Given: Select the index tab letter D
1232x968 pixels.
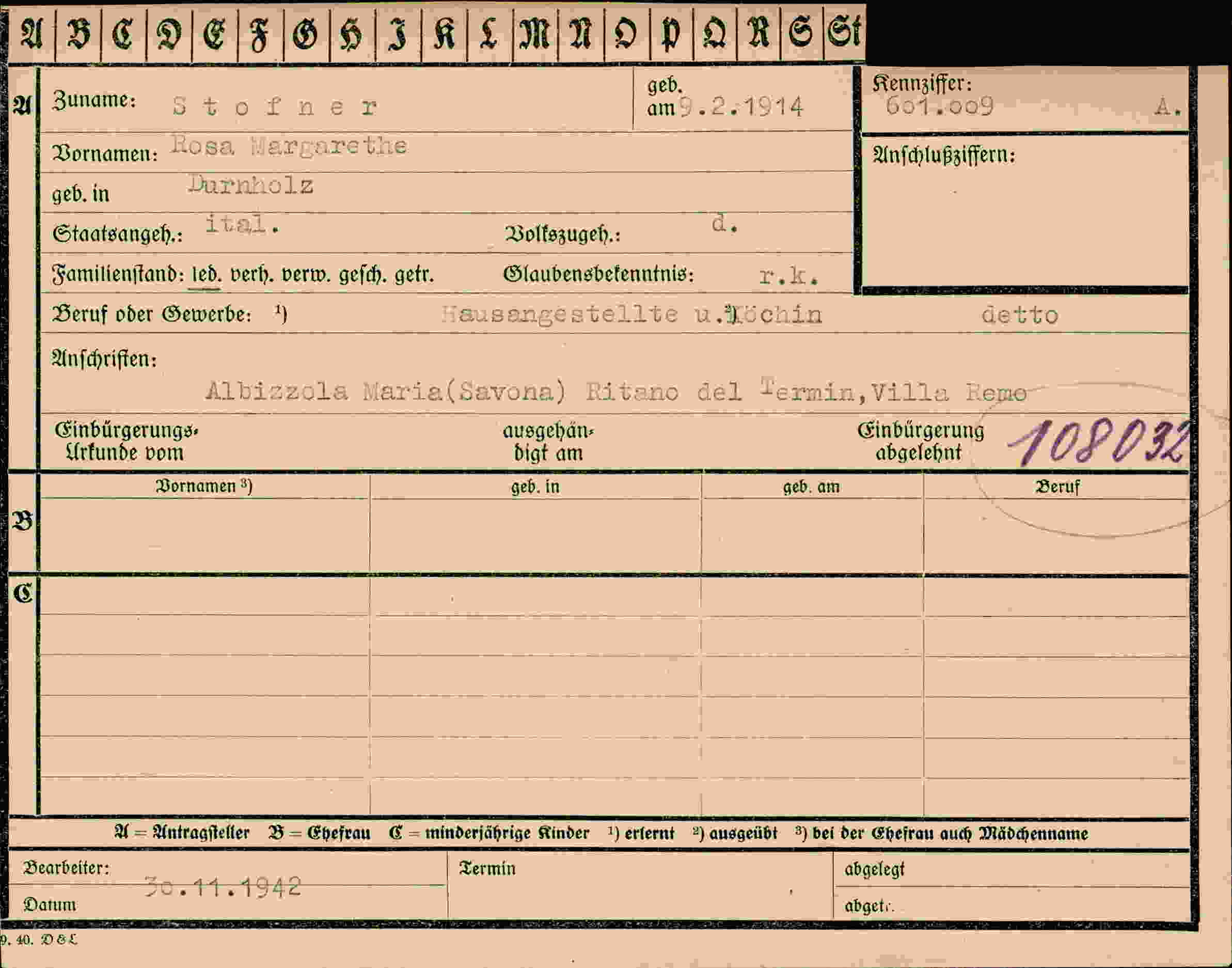Looking at the screenshot, I should 169,33.
